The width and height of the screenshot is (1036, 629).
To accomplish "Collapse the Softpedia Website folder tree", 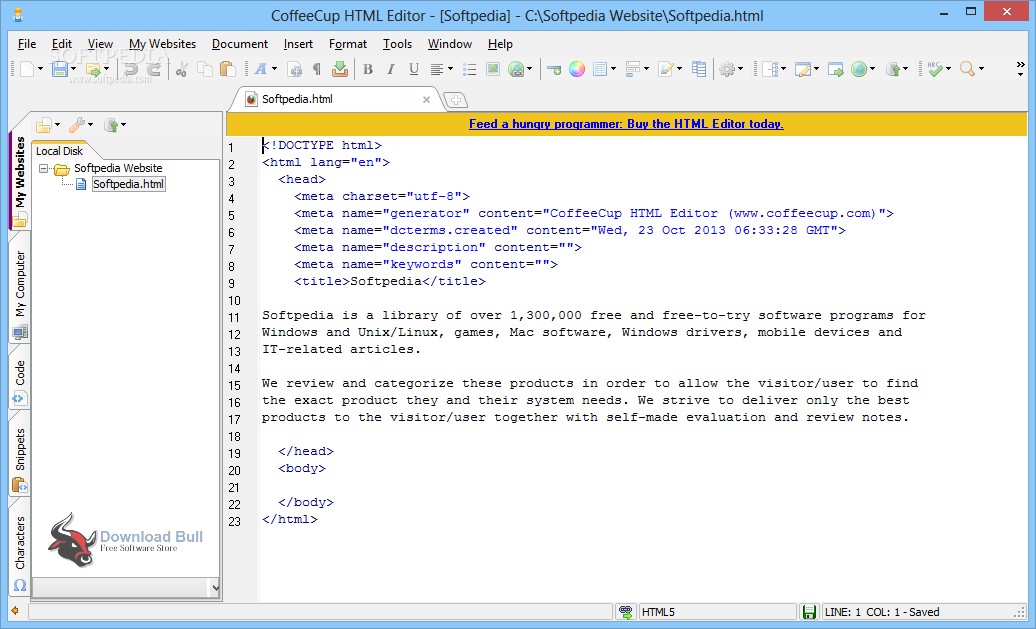I will point(44,168).
